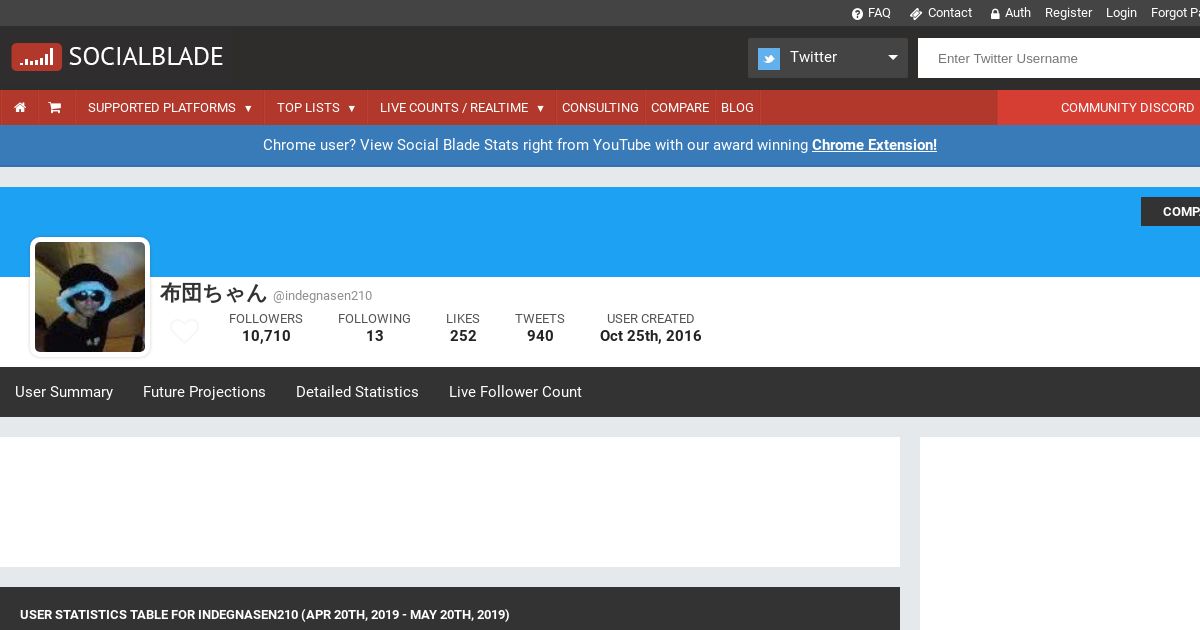
Task: Open the Auth link text
Action: (1018, 13)
